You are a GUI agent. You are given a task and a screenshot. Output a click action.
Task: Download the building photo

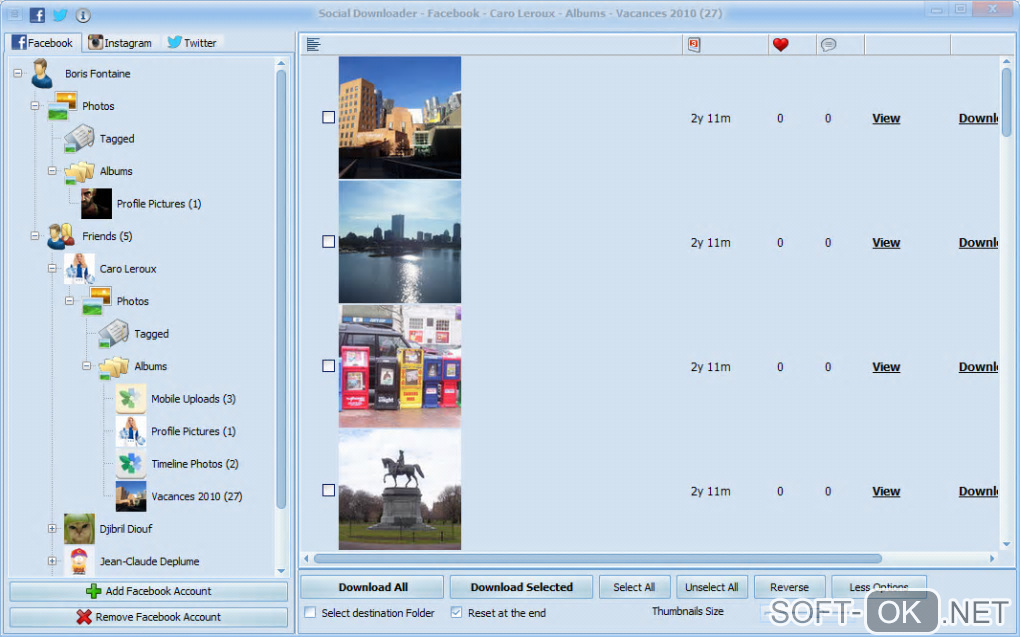[978, 118]
